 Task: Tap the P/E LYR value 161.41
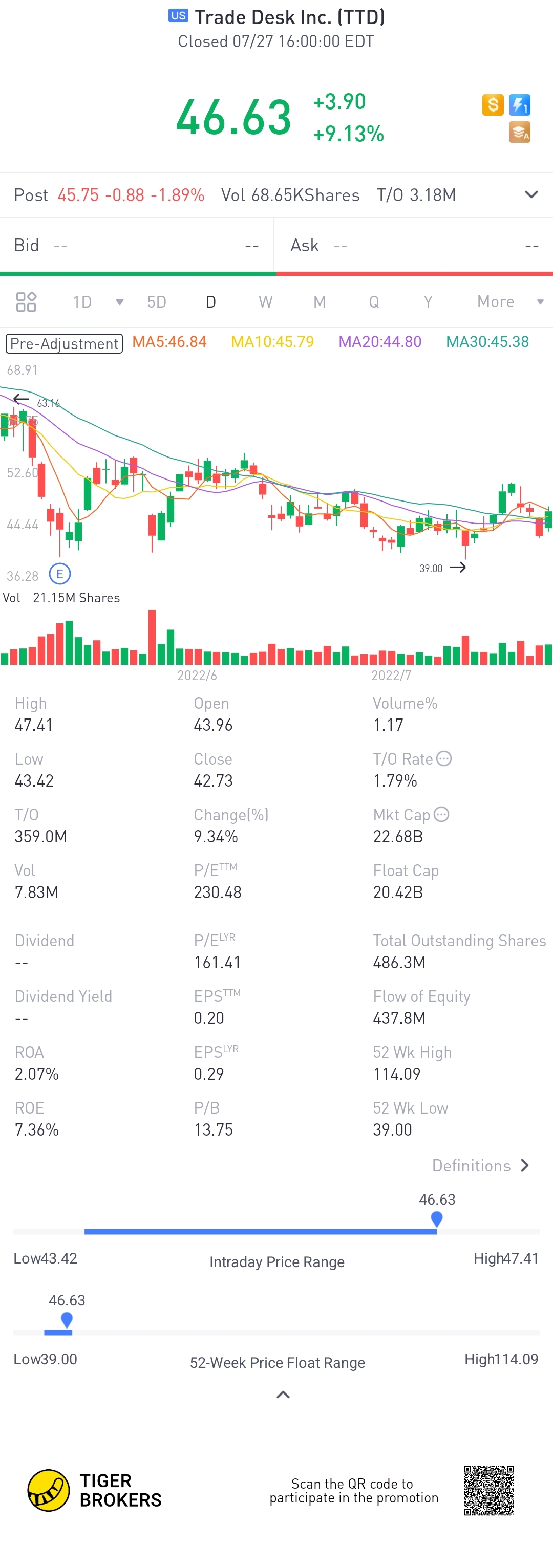tap(218, 963)
